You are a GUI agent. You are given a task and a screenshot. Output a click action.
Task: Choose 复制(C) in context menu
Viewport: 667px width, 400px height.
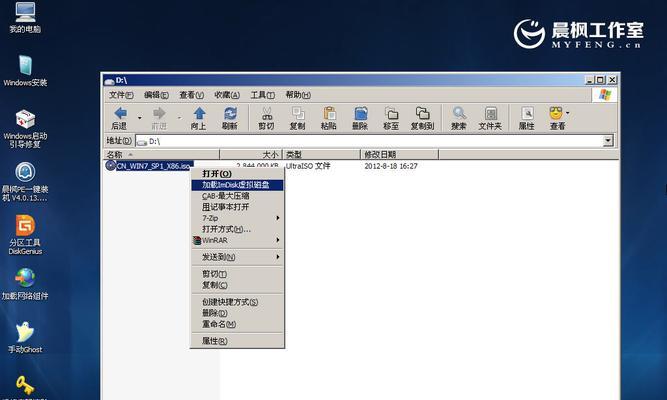click(x=237, y=285)
